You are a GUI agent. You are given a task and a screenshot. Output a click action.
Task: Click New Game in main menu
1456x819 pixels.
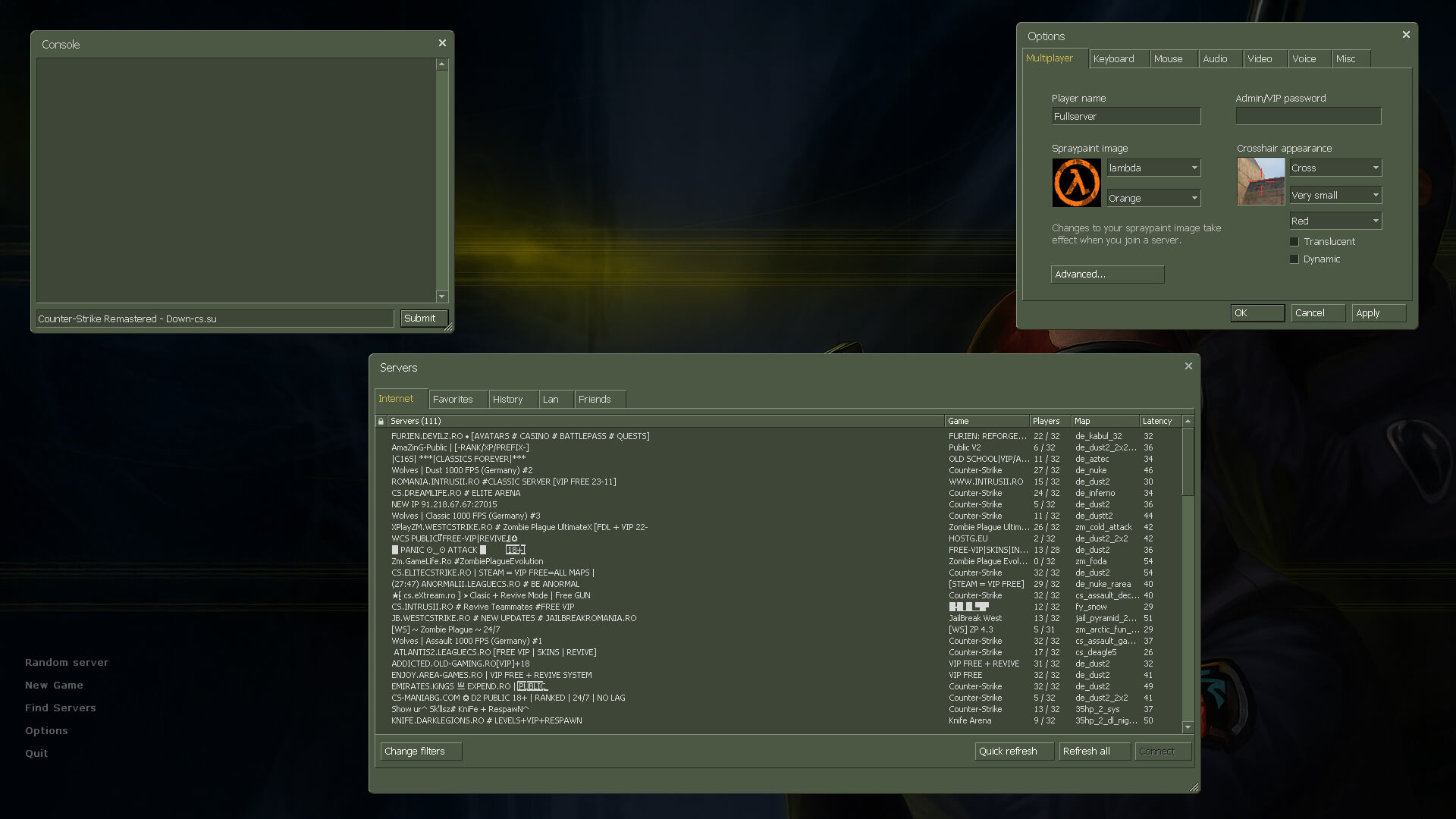point(54,686)
